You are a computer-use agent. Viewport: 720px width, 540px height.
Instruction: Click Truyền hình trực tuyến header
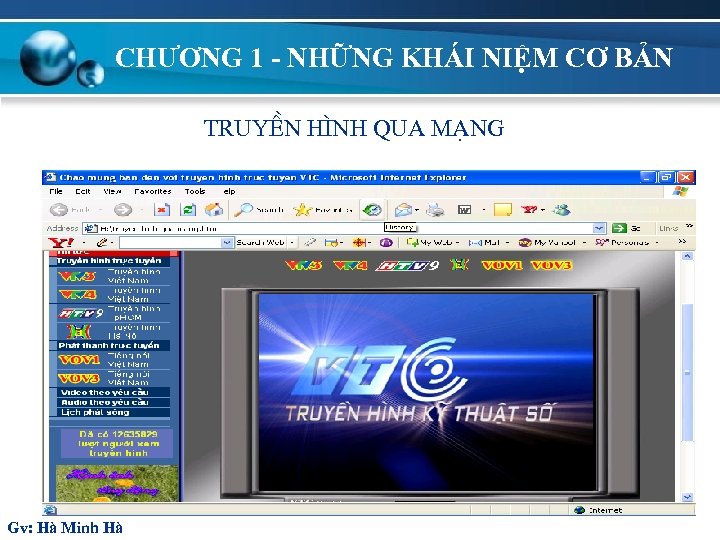[109, 261]
